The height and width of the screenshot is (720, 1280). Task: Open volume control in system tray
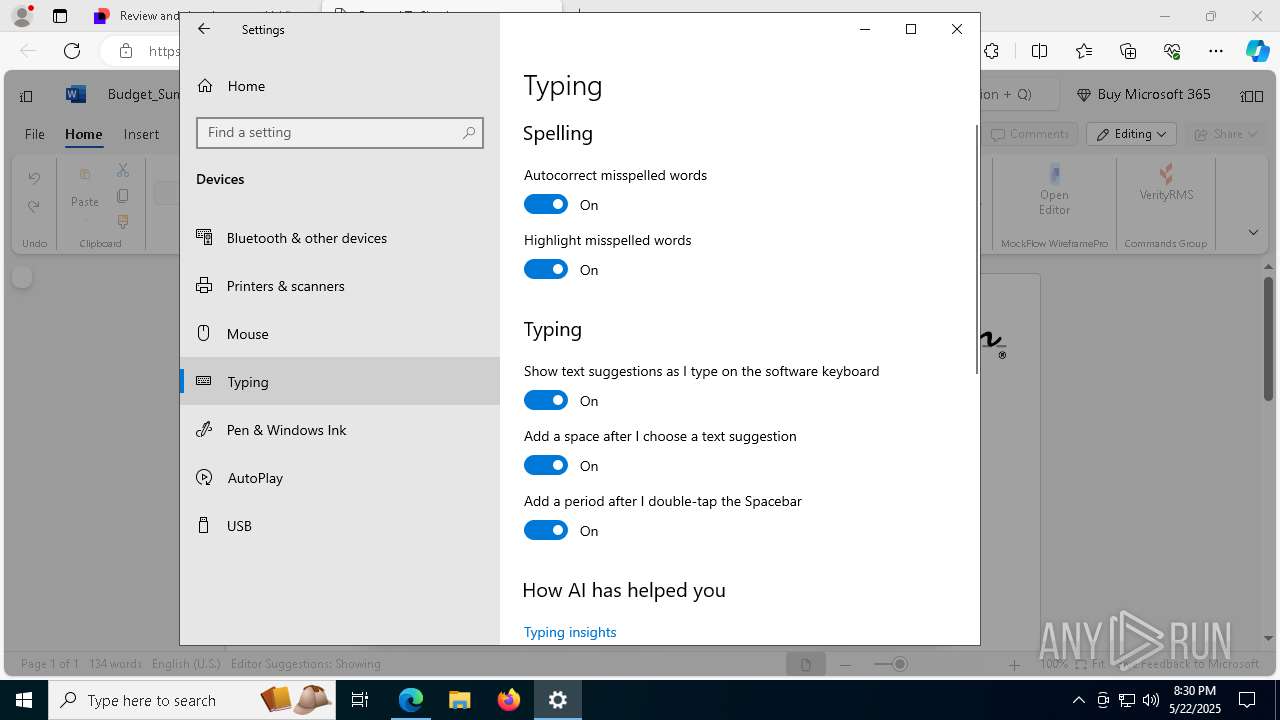tap(1150, 700)
